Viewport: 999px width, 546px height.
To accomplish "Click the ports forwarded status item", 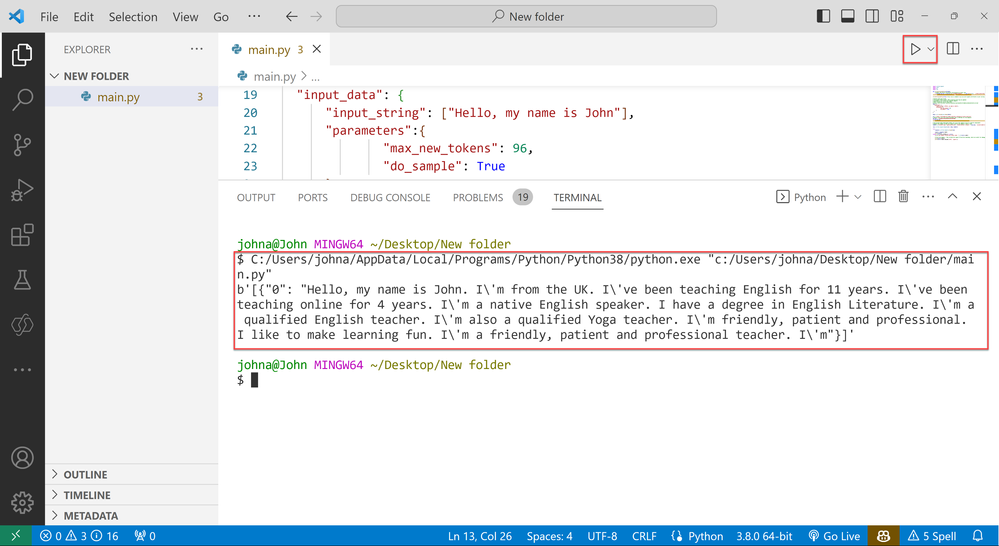I will [x=145, y=536].
